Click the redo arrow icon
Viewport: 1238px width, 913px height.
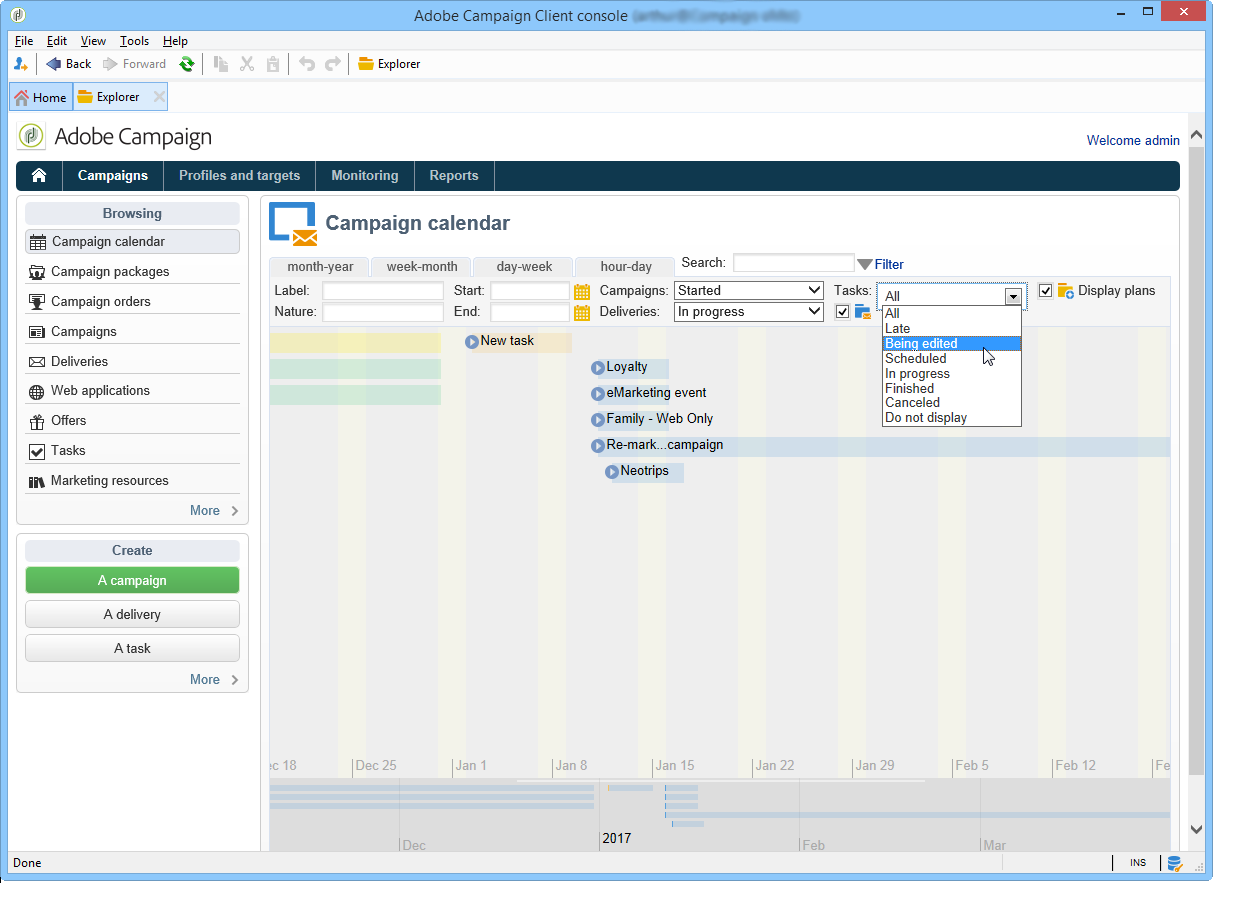coord(333,64)
